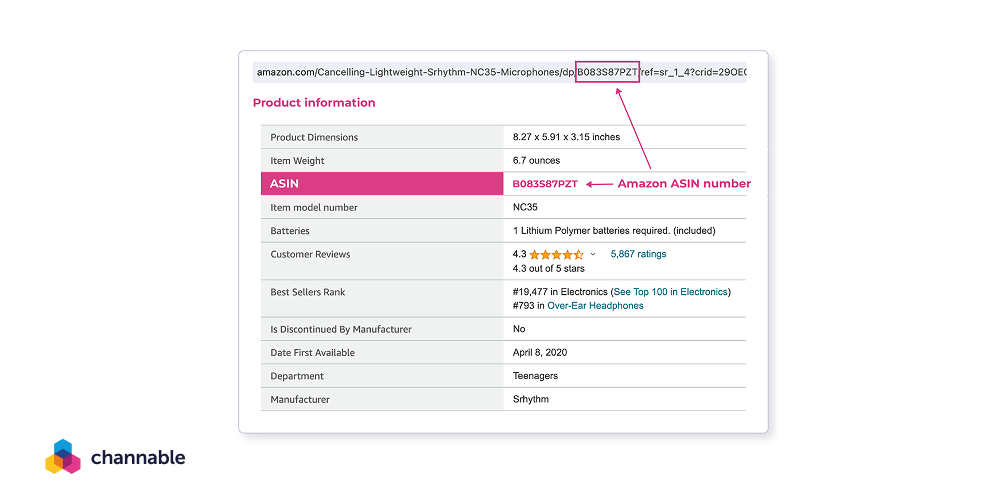Click the Amazon ASIN number annotation text
Viewport: 1000px width, 500px height.
tap(683, 184)
